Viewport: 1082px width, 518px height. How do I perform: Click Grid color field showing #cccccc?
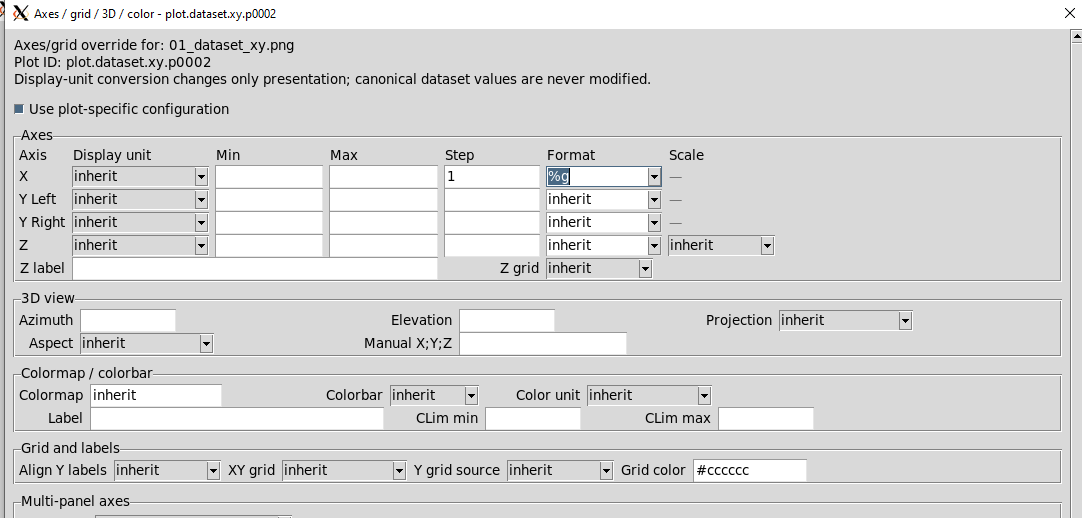pyautogui.click(x=749, y=470)
